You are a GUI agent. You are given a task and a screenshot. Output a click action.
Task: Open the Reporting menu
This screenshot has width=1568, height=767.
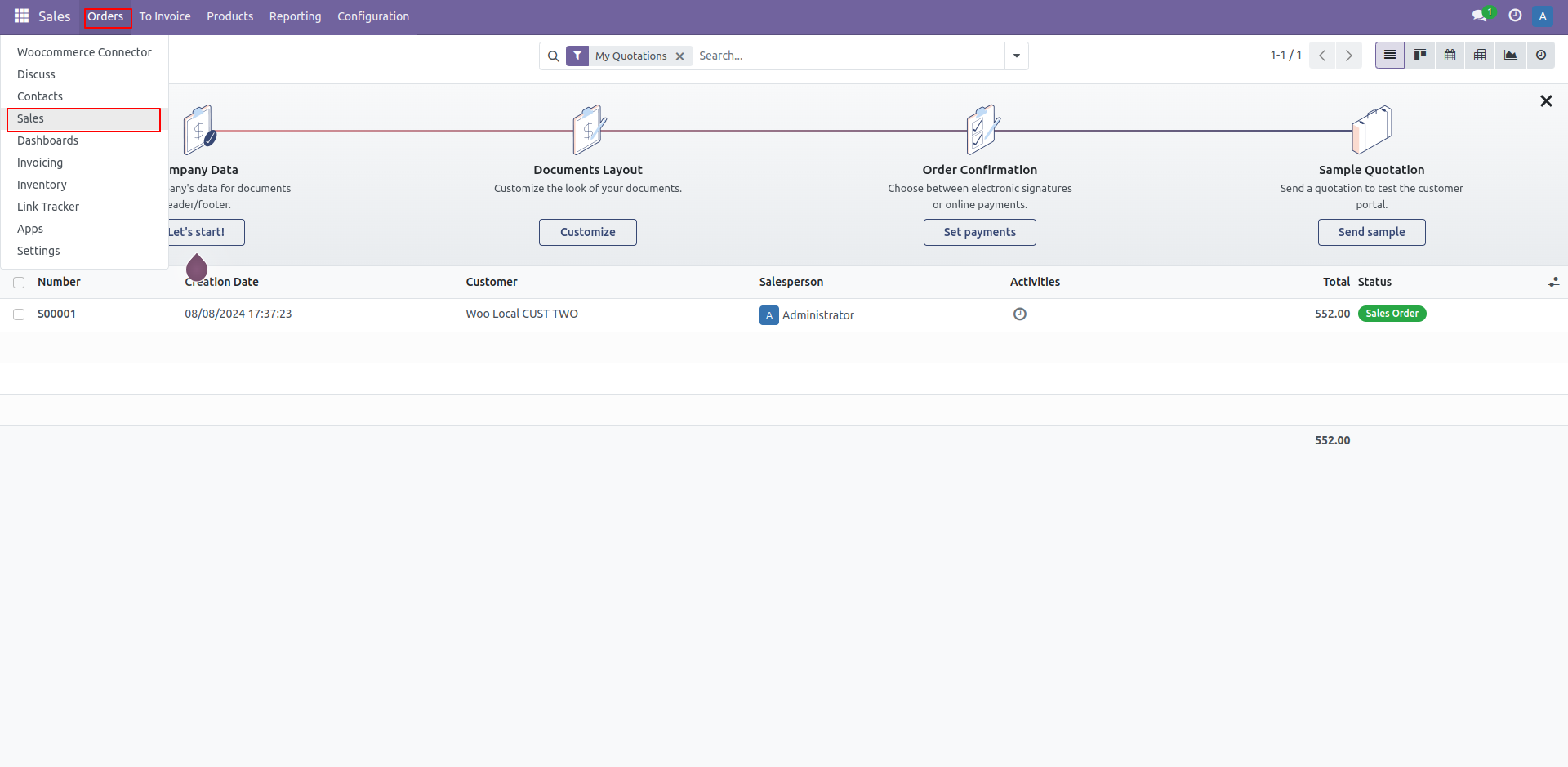click(x=295, y=16)
